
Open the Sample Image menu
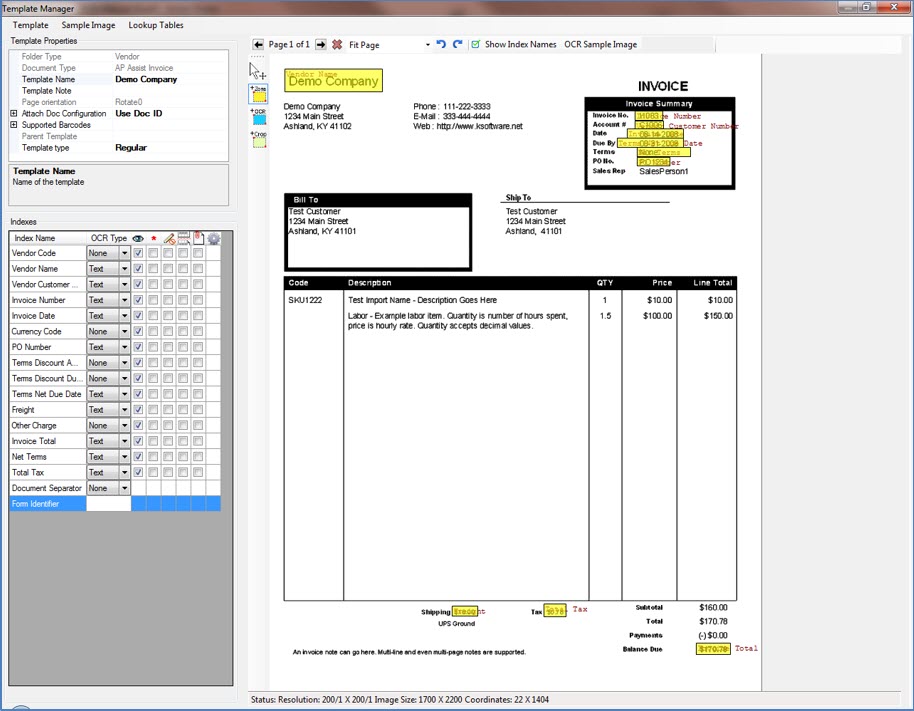[88, 25]
